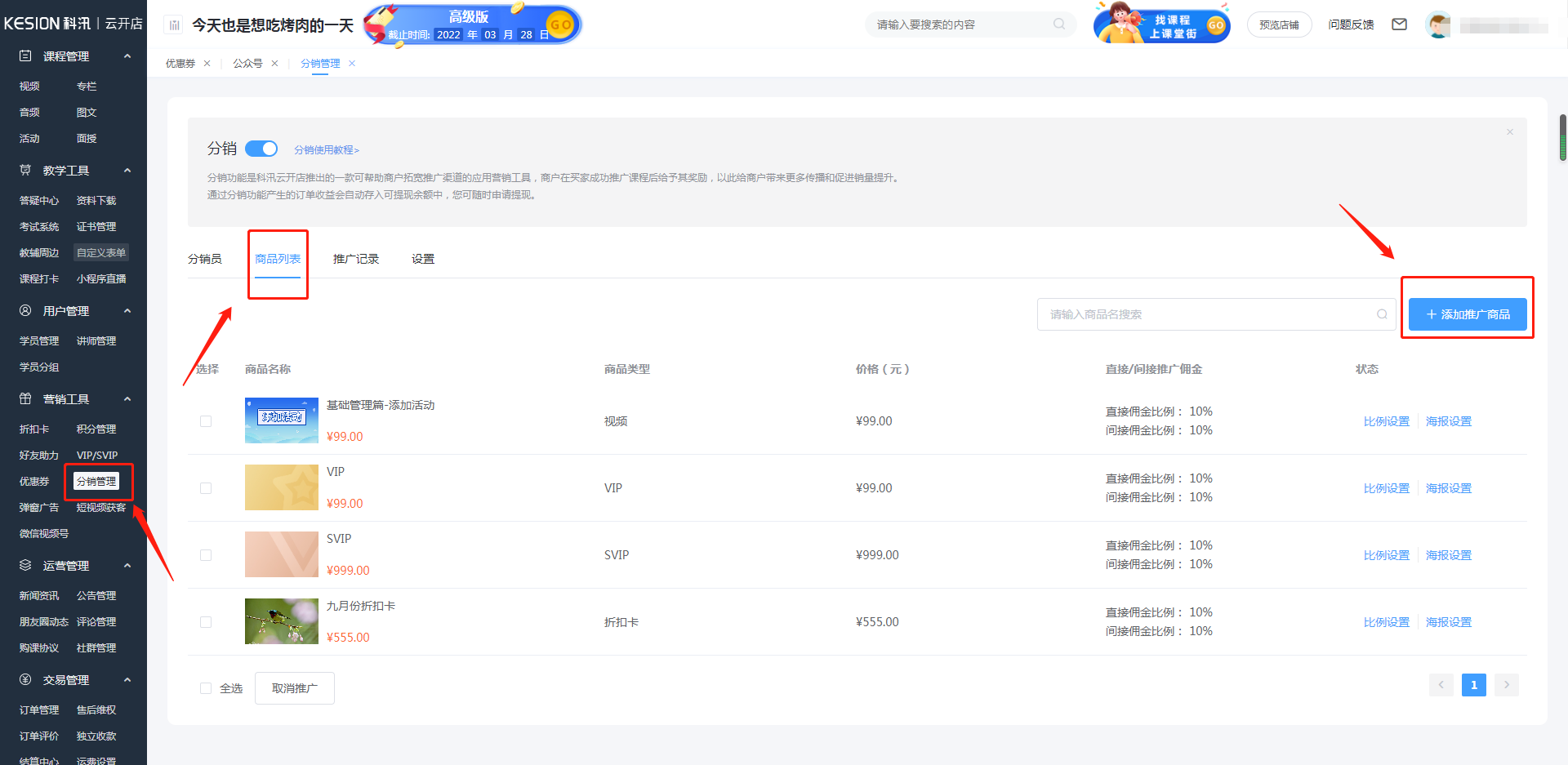Click the sidebar collapse icon beside store name
This screenshot has height=765, width=1568.
point(174,25)
